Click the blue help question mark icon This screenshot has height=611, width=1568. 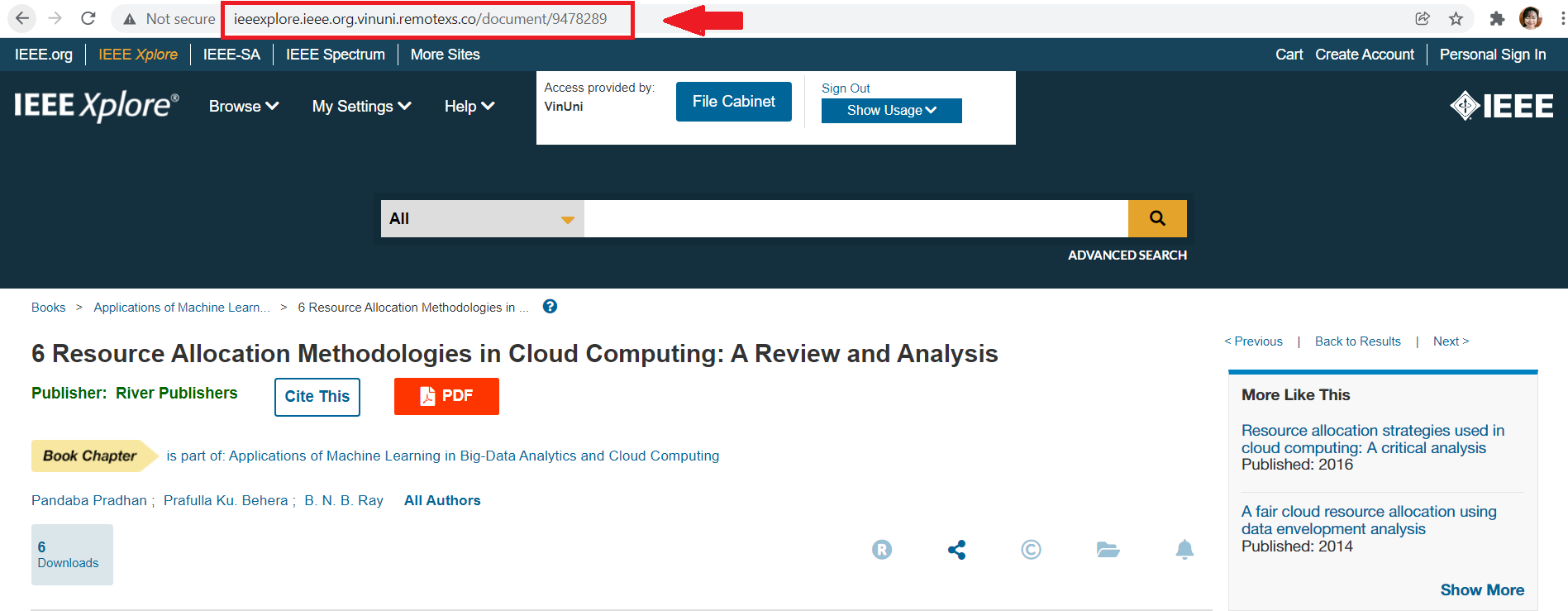point(550,307)
